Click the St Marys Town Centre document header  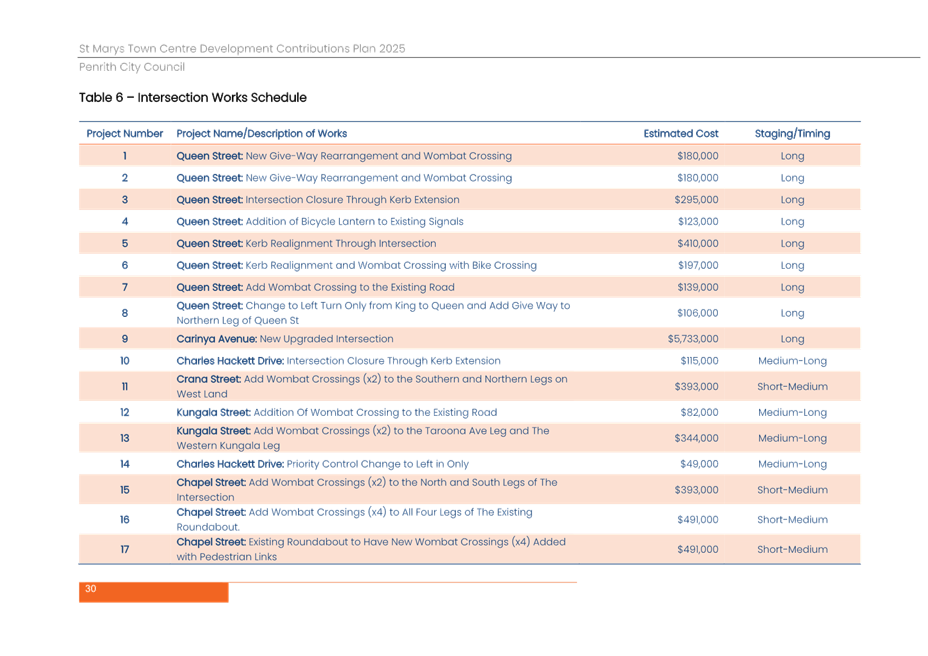(242, 48)
